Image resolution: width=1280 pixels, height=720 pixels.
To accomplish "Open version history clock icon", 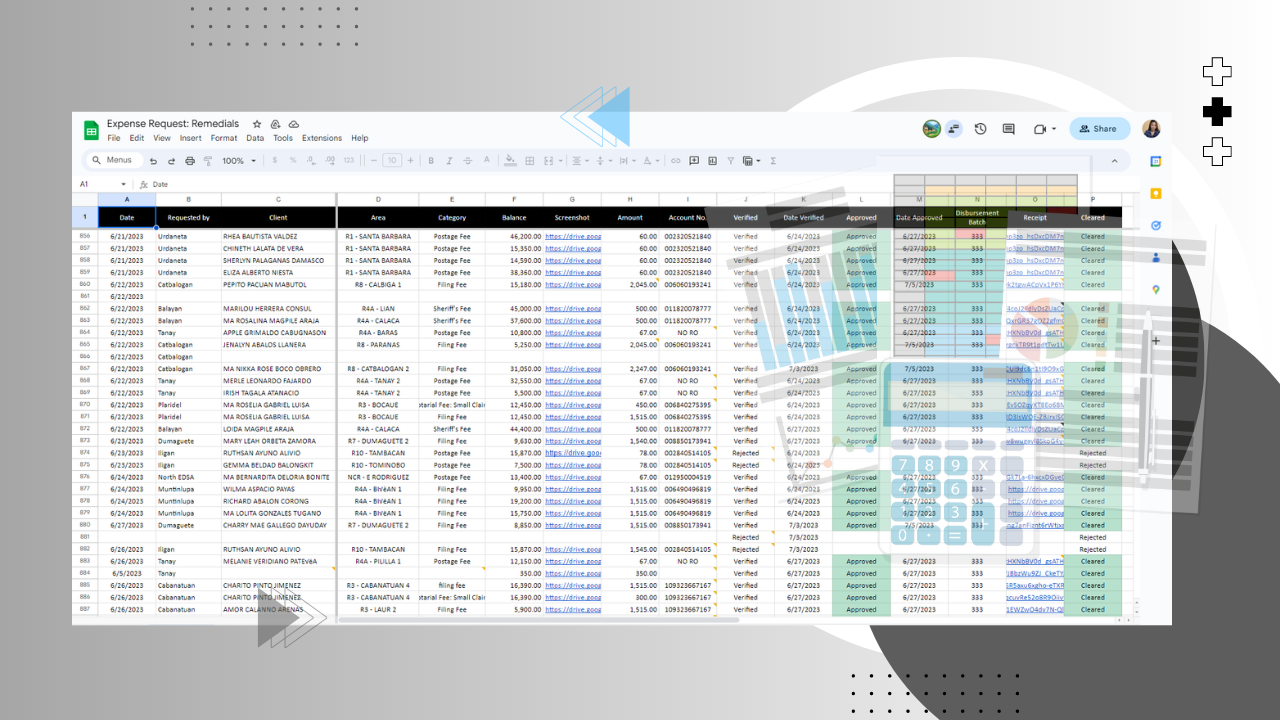I will click(x=980, y=129).
